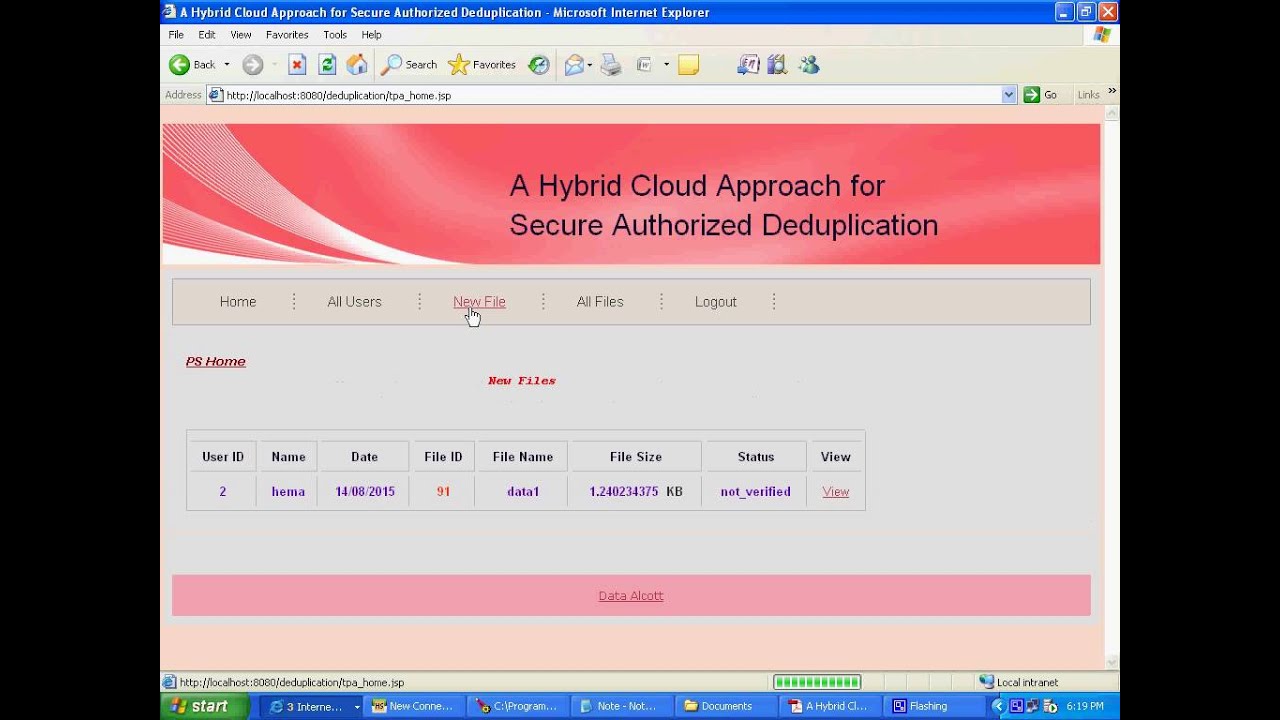Click the page loading progress bar
Screen dimensions: 1280x720
pyautogui.click(x=817, y=682)
